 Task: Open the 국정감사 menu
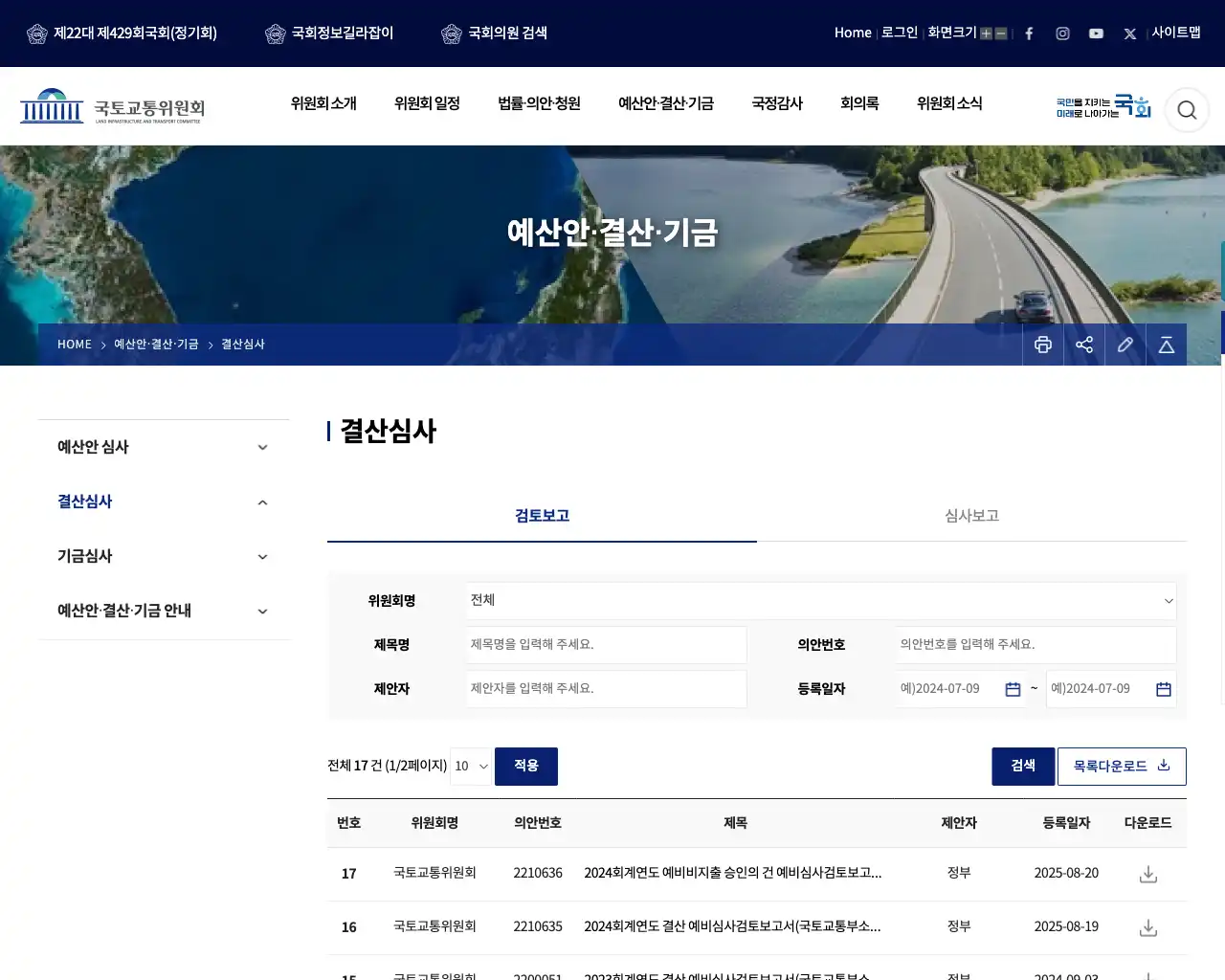coord(777,103)
